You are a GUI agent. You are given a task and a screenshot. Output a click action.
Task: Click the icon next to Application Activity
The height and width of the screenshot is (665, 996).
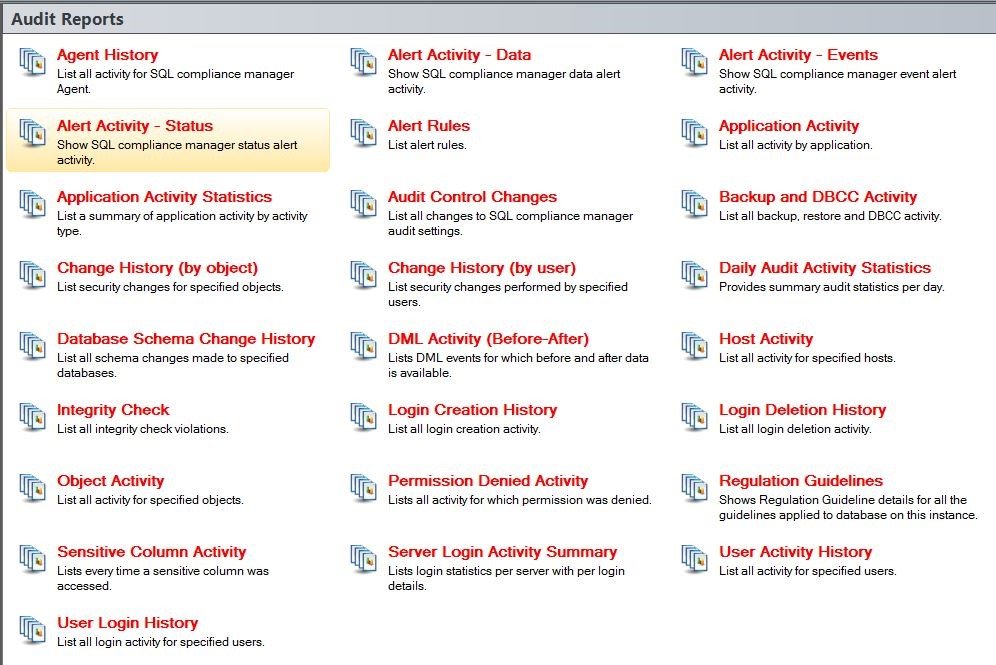694,133
